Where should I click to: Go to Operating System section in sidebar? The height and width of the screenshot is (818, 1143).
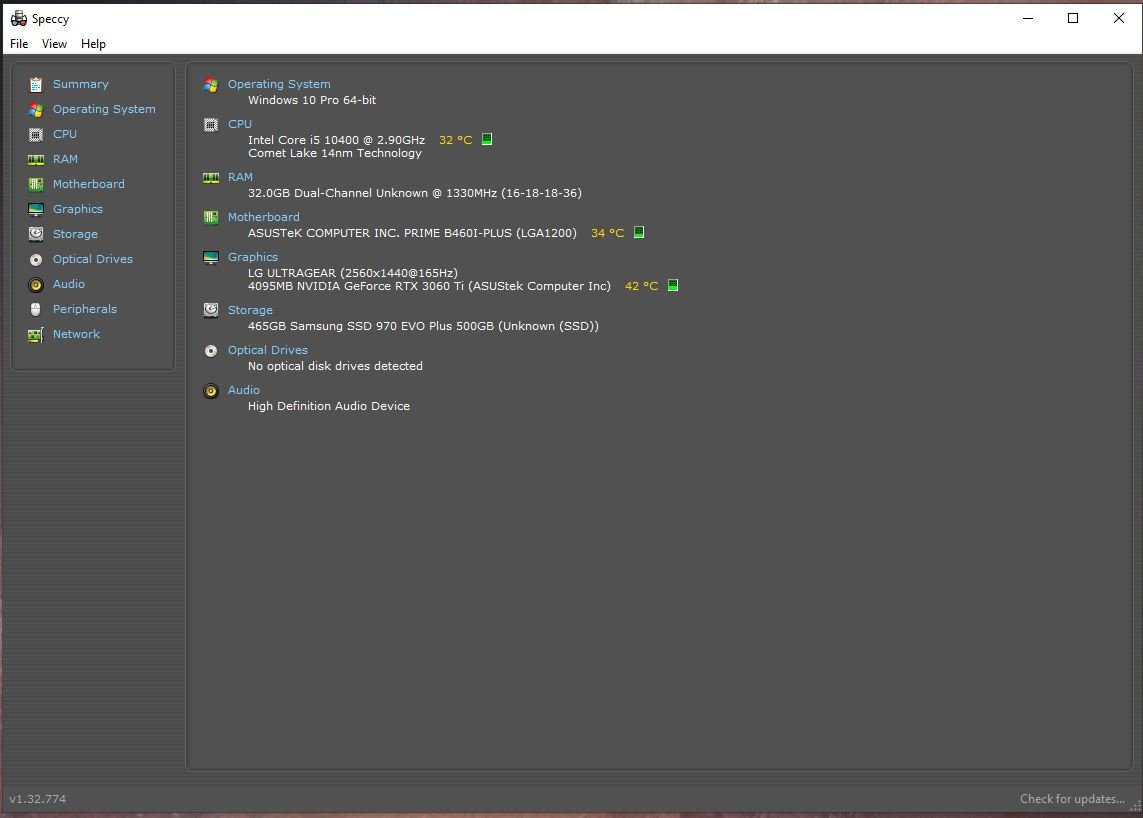click(x=104, y=109)
